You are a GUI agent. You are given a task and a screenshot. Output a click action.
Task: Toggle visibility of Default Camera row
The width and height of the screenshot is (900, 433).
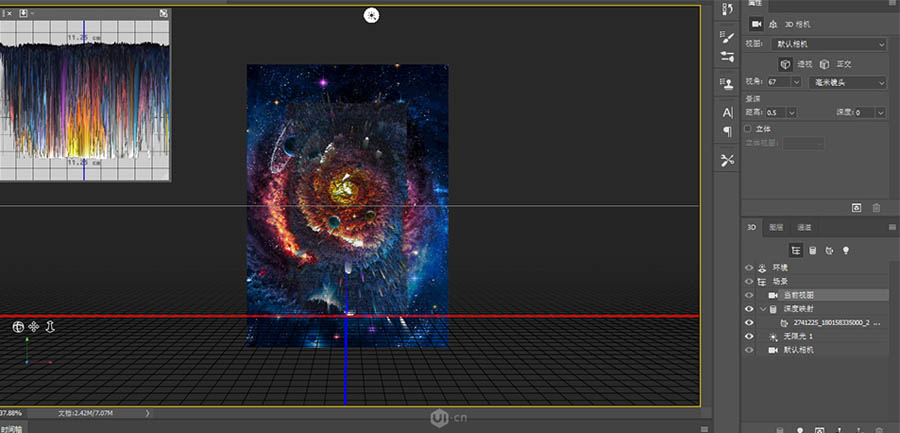tap(748, 350)
